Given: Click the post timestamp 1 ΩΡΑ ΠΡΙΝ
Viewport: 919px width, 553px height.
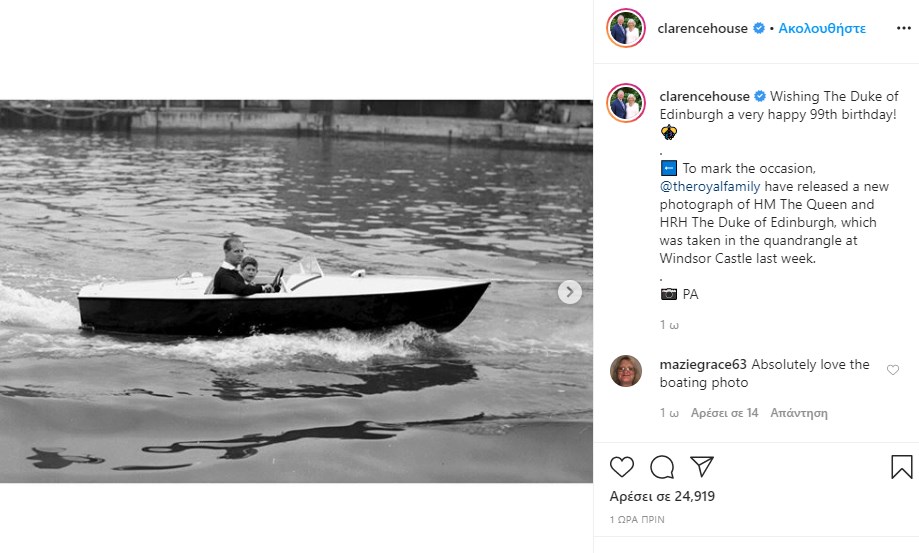Looking at the screenshot, I should tap(637, 520).
